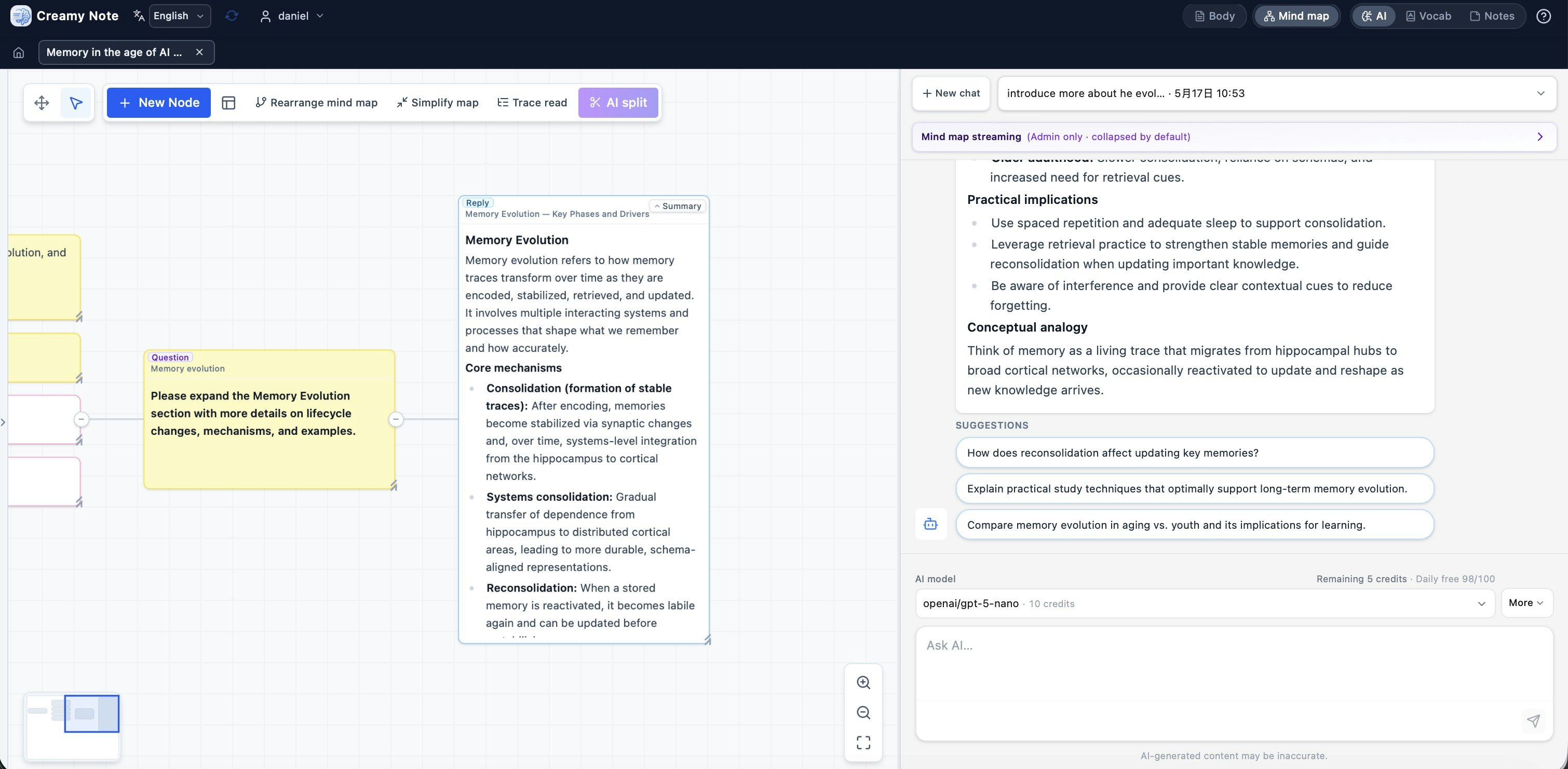Image resolution: width=1568 pixels, height=769 pixels.
Task: Select the AI side panel tab
Action: click(x=1374, y=16)
